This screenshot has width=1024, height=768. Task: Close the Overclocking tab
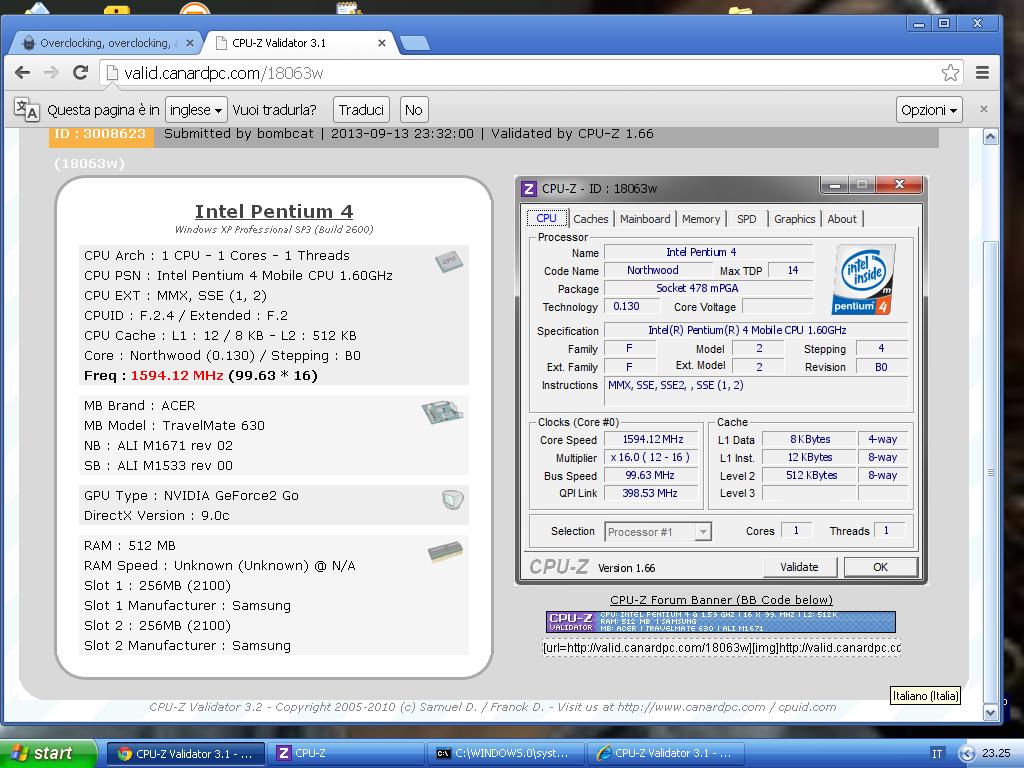(189, 43)
